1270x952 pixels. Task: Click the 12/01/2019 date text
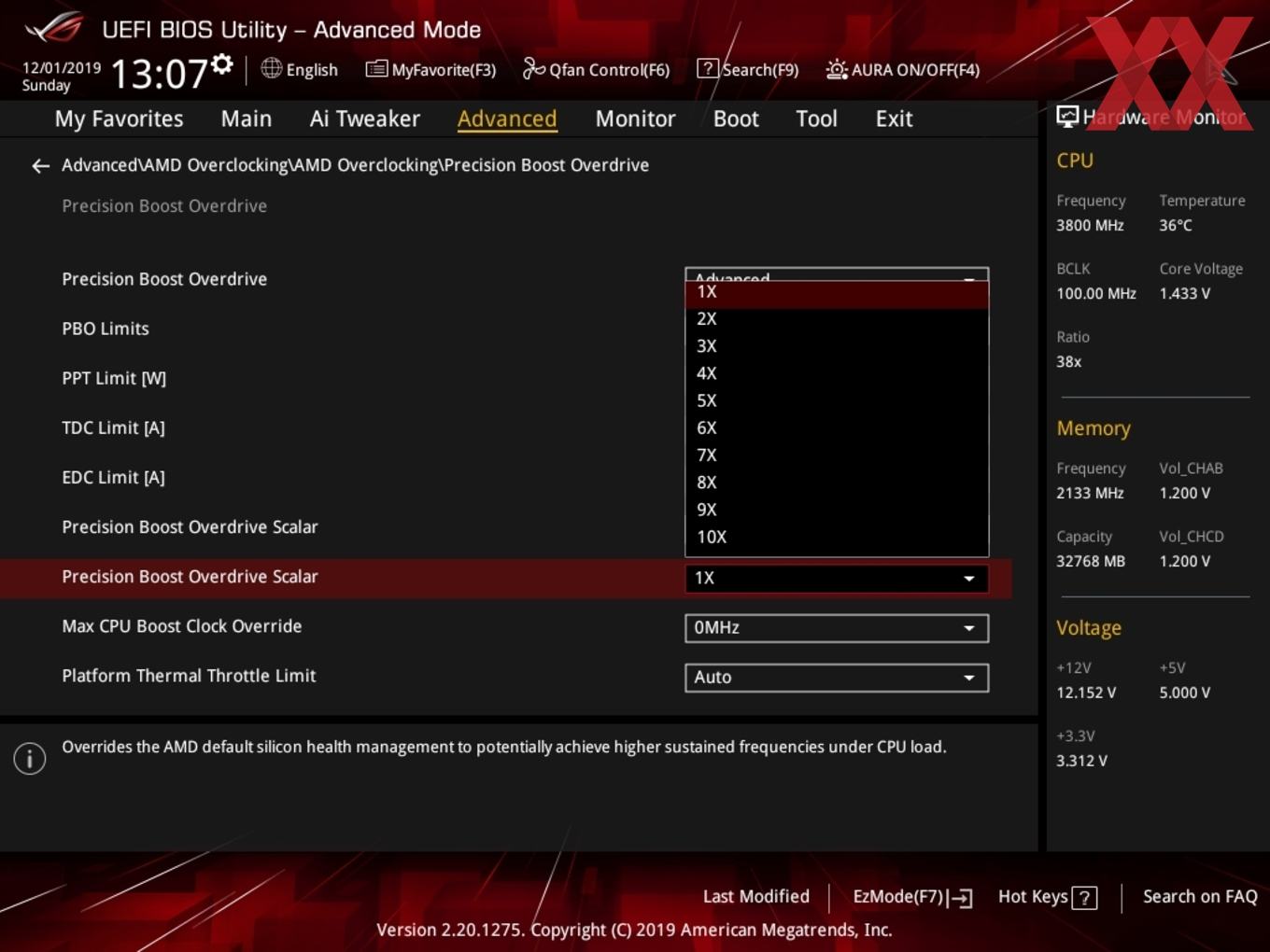click(62, 68)
